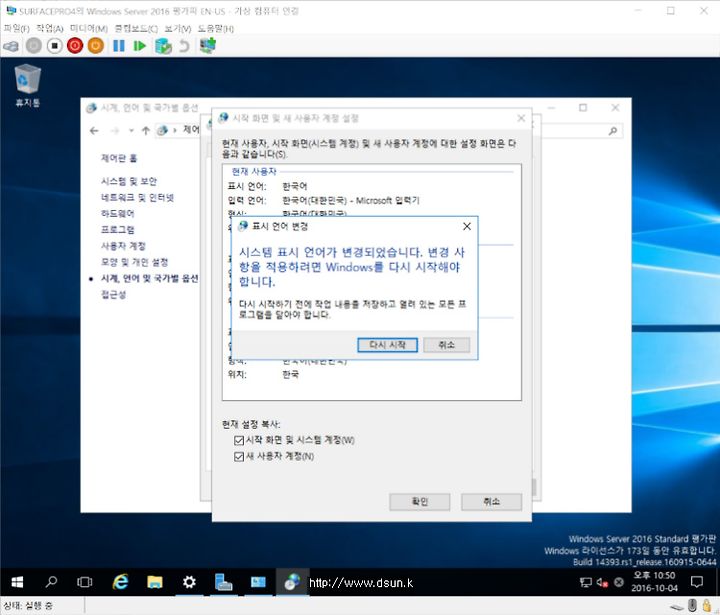
Task: Open 사용자 계정 category link
Action: pyautogui.click(x=123, y=246)
